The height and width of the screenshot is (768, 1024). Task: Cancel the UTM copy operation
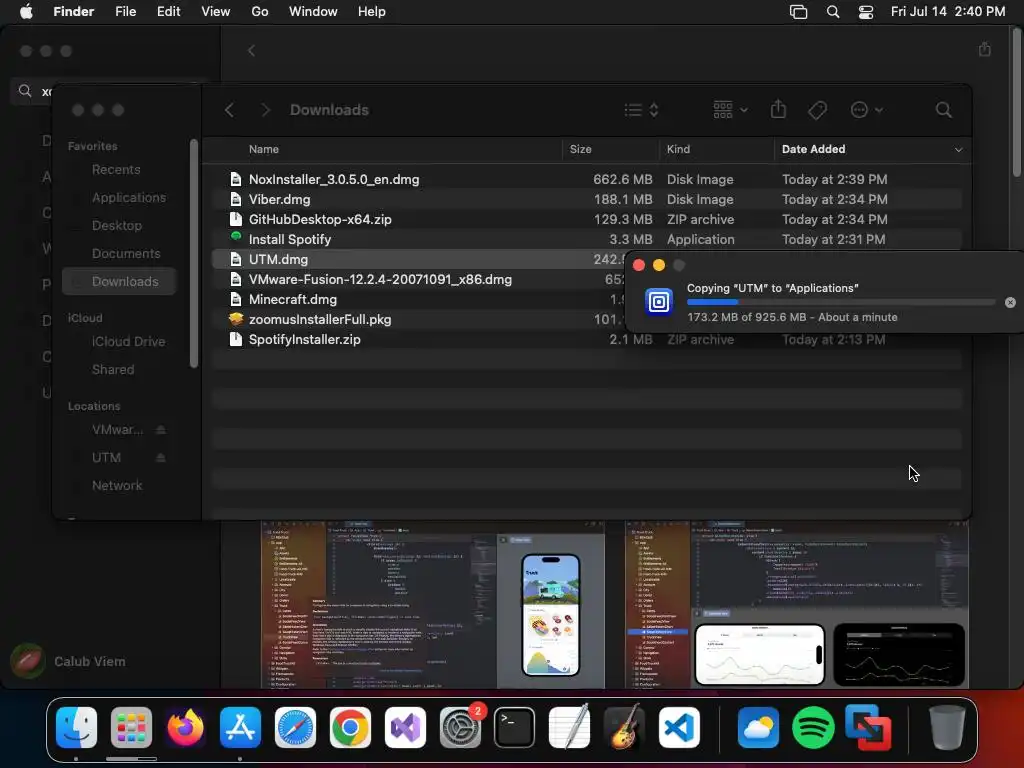(1010, 302)
